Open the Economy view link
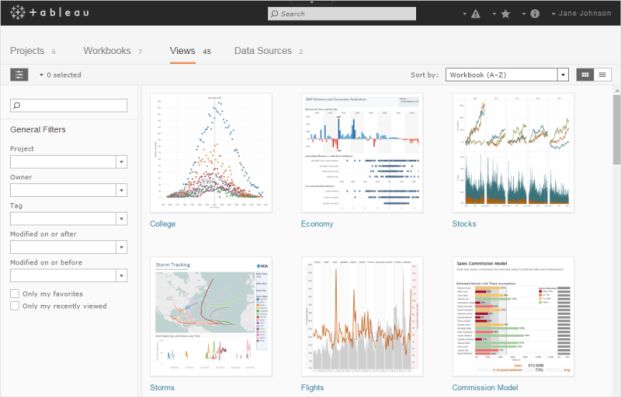 pos(317,224)
